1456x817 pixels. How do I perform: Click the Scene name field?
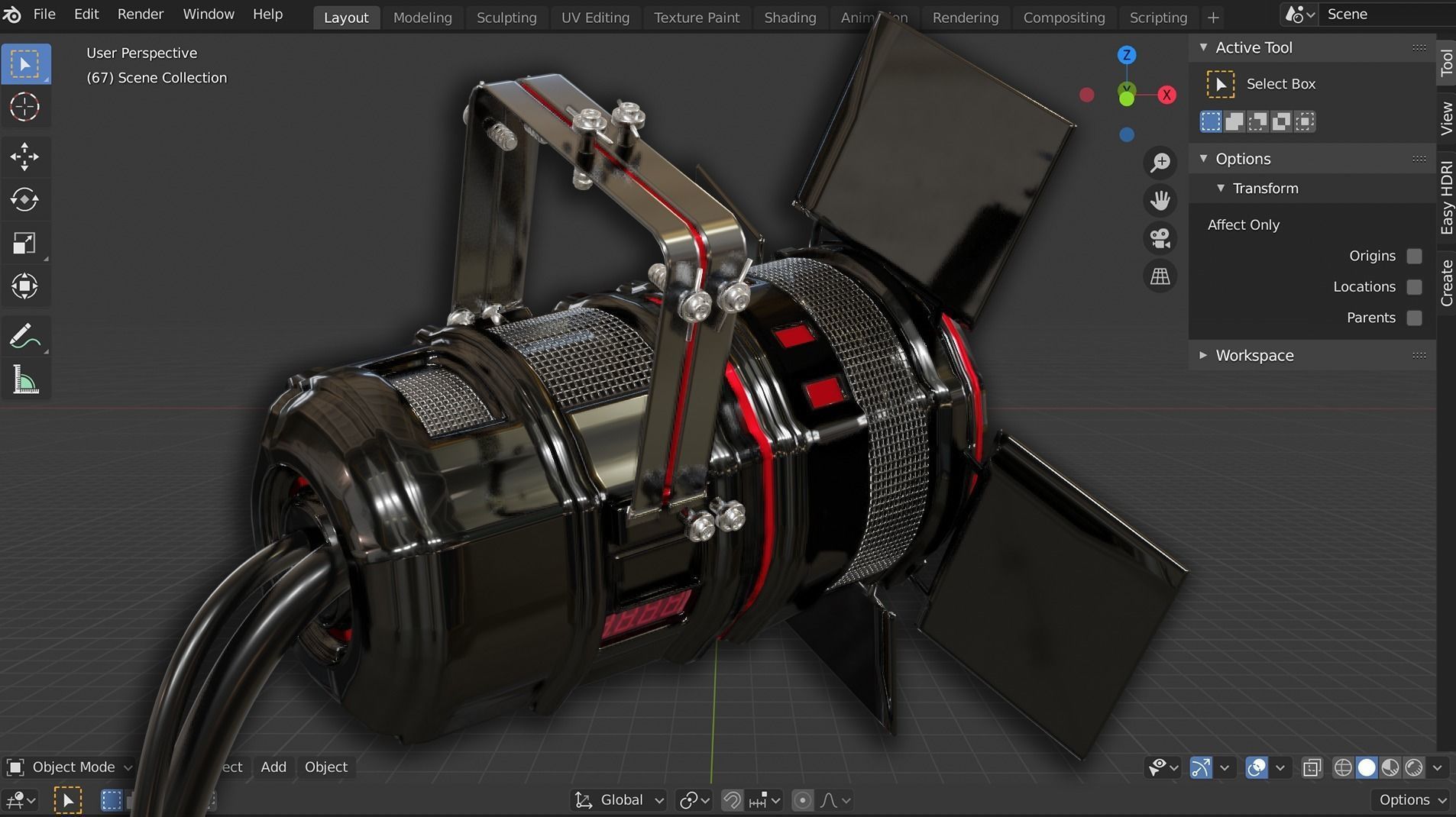coord(1389,15)
